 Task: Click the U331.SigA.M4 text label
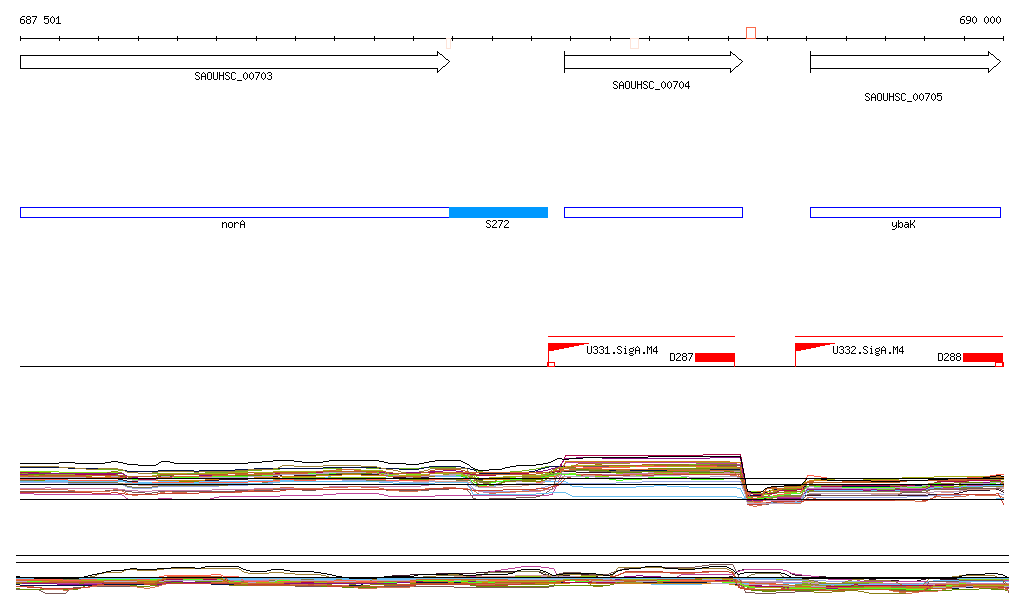(622, 351)
